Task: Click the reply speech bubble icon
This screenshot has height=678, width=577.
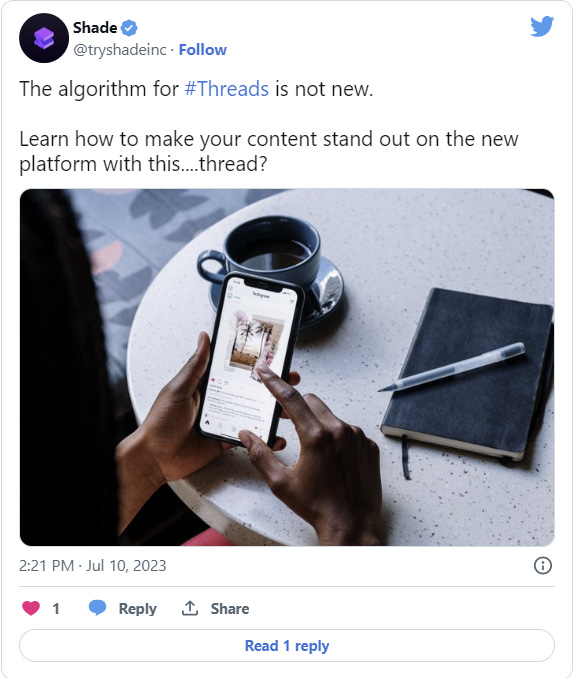Action: click(x=97, y=608)
